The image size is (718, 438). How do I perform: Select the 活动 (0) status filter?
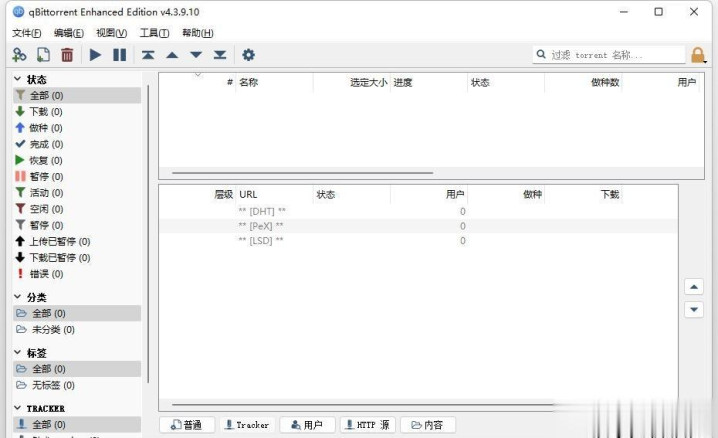coord(77,193)
